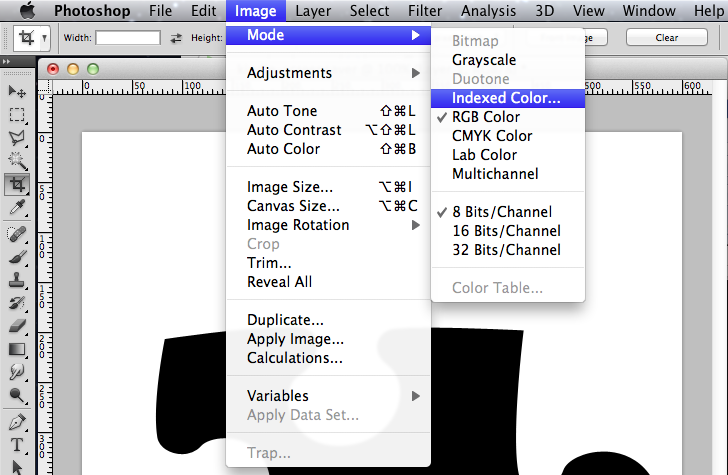Open the File menu
728x475 pixels.
click(x=161, y=10)
